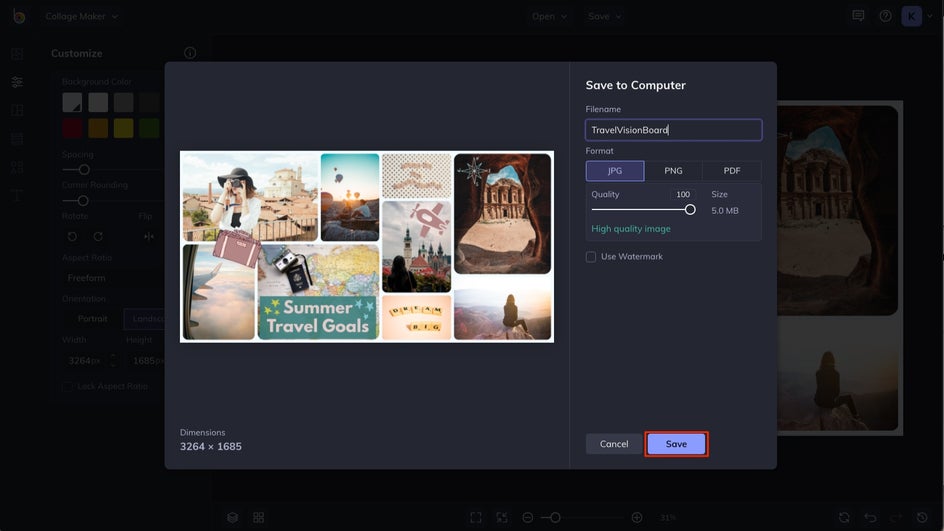Click the Quality value 100 box
The image size is (944, 531).
pos(683,194)
